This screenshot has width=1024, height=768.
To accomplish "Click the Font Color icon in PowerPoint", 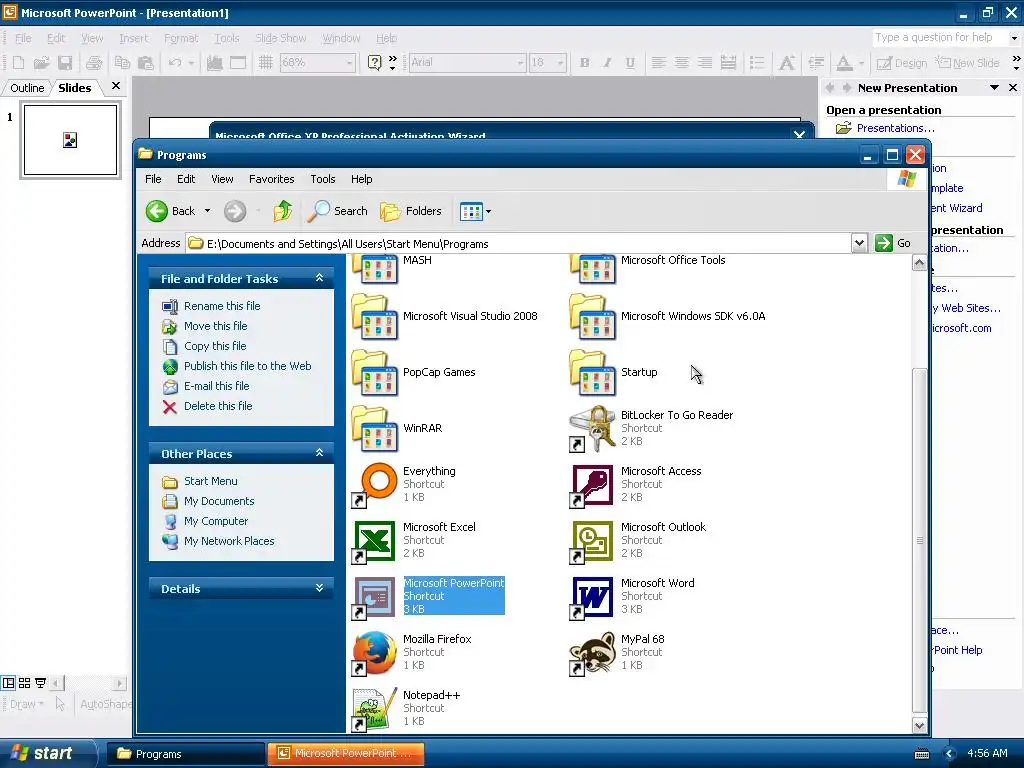I will pyautogui.click(x=844, y=63).
